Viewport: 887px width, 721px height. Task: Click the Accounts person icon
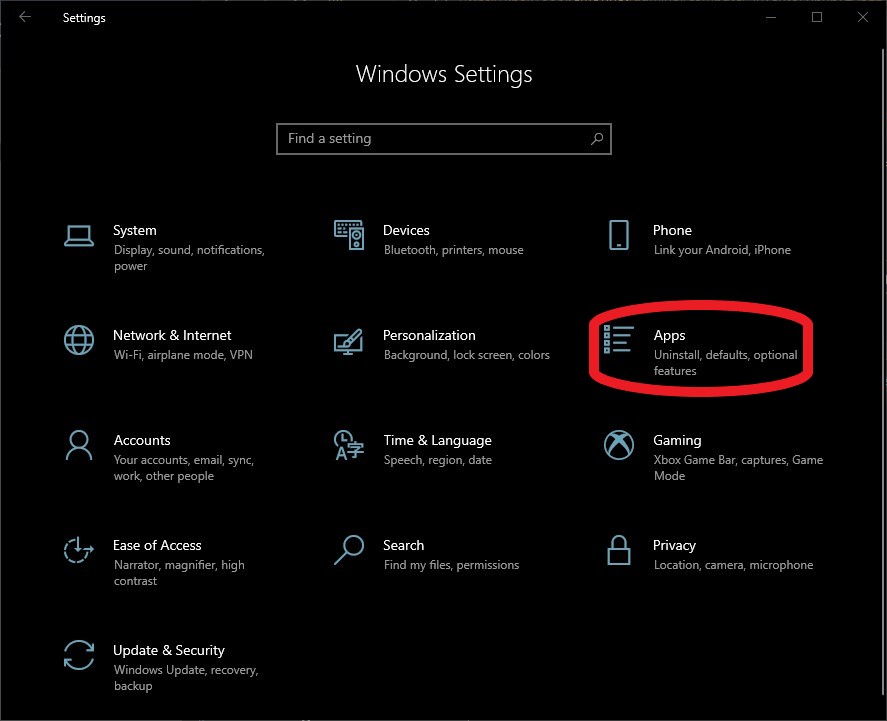pos(79,445)
